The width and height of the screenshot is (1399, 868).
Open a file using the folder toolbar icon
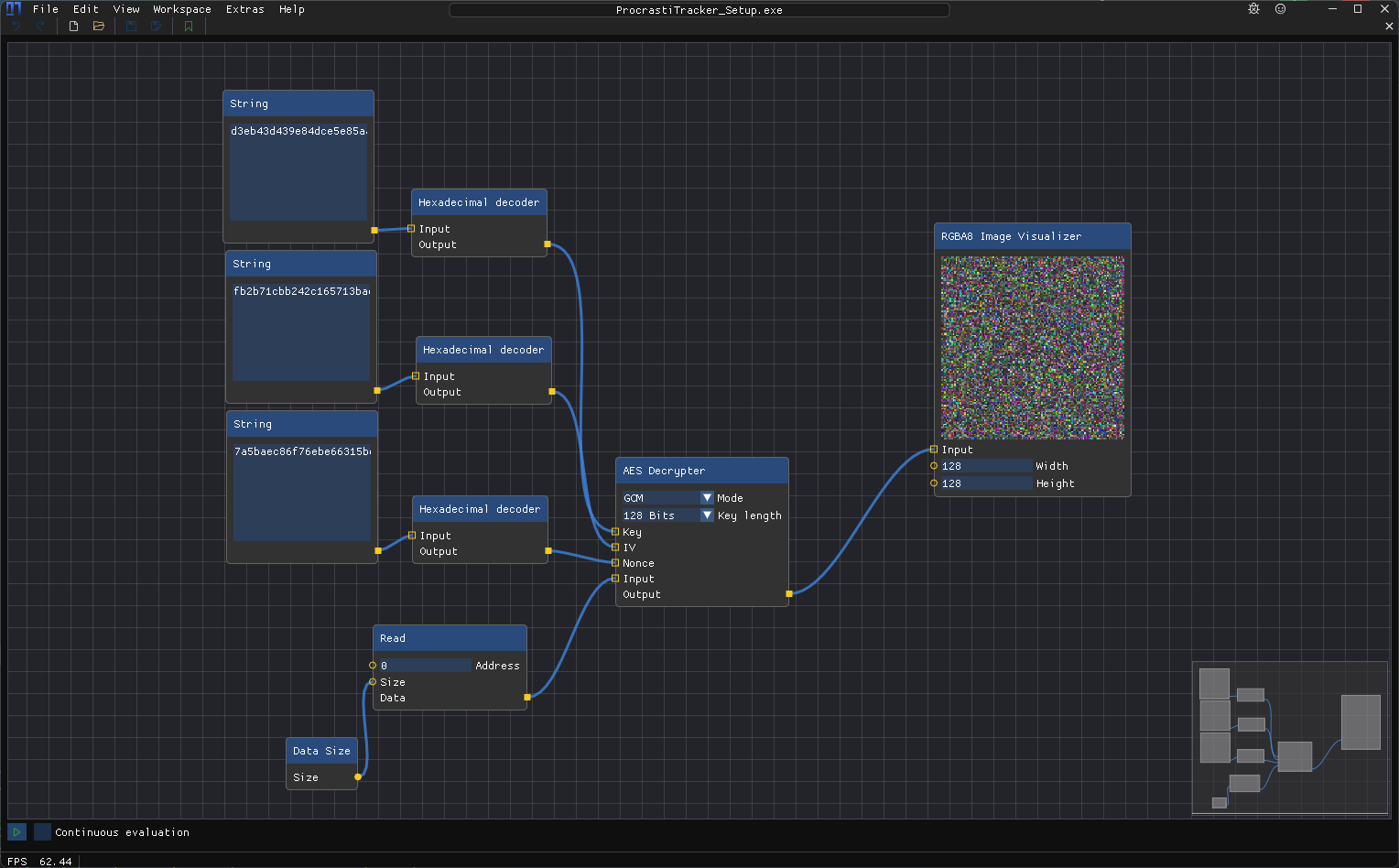coord(98,26)
